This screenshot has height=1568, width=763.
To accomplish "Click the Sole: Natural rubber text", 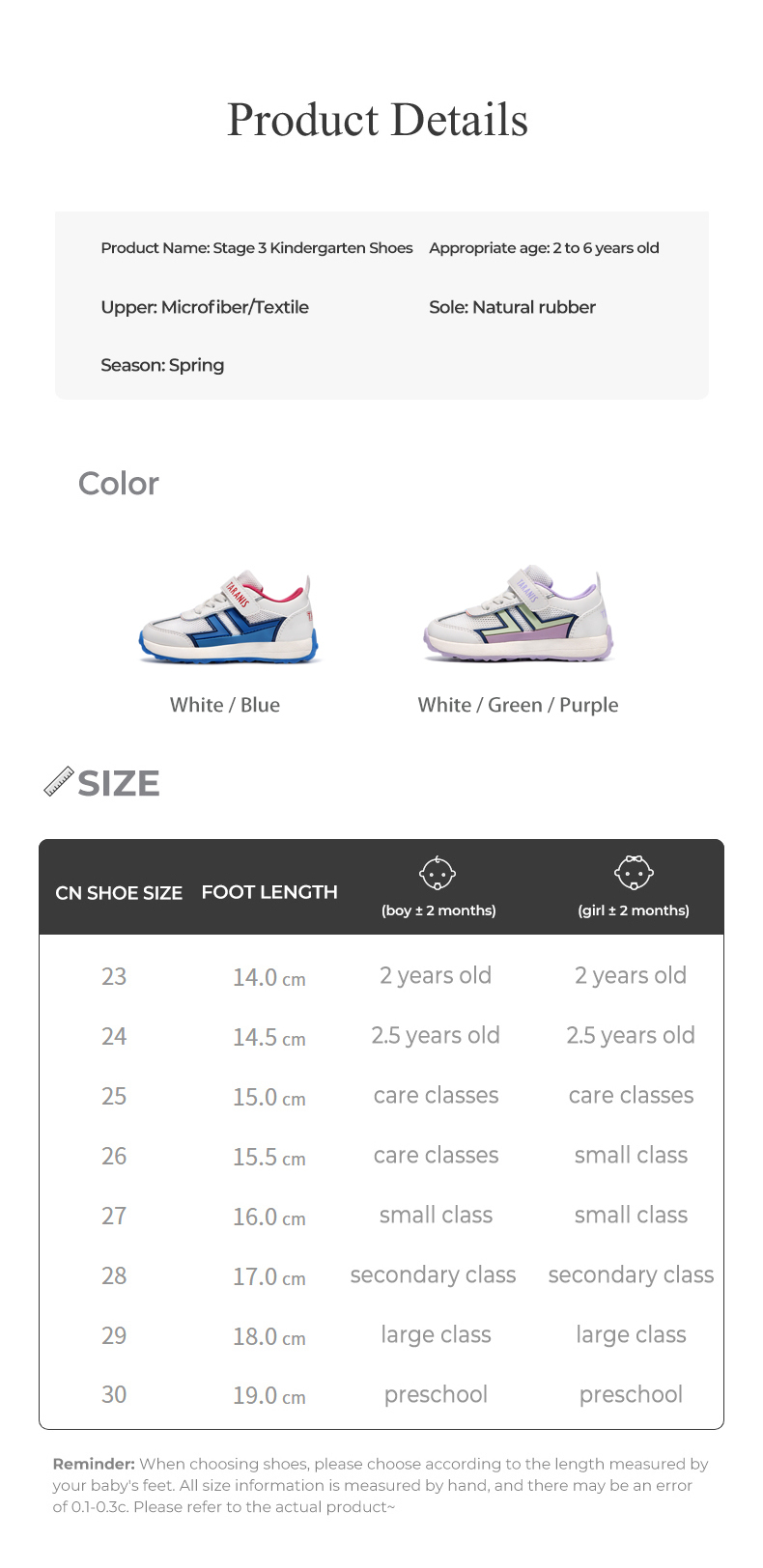I will pyautogui.click(x=512, y=307).
